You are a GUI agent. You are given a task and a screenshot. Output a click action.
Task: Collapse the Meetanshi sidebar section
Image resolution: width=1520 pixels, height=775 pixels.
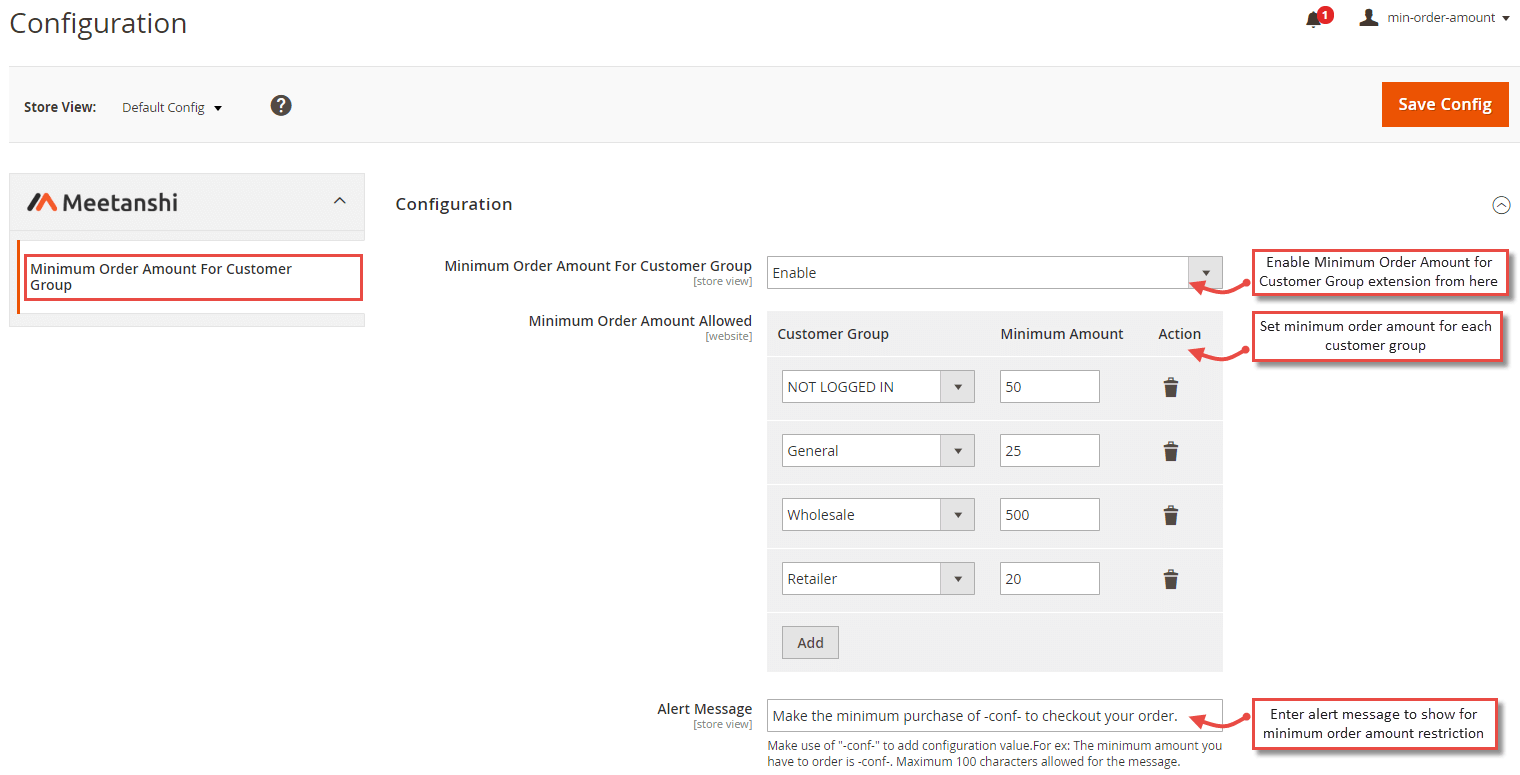340,201
